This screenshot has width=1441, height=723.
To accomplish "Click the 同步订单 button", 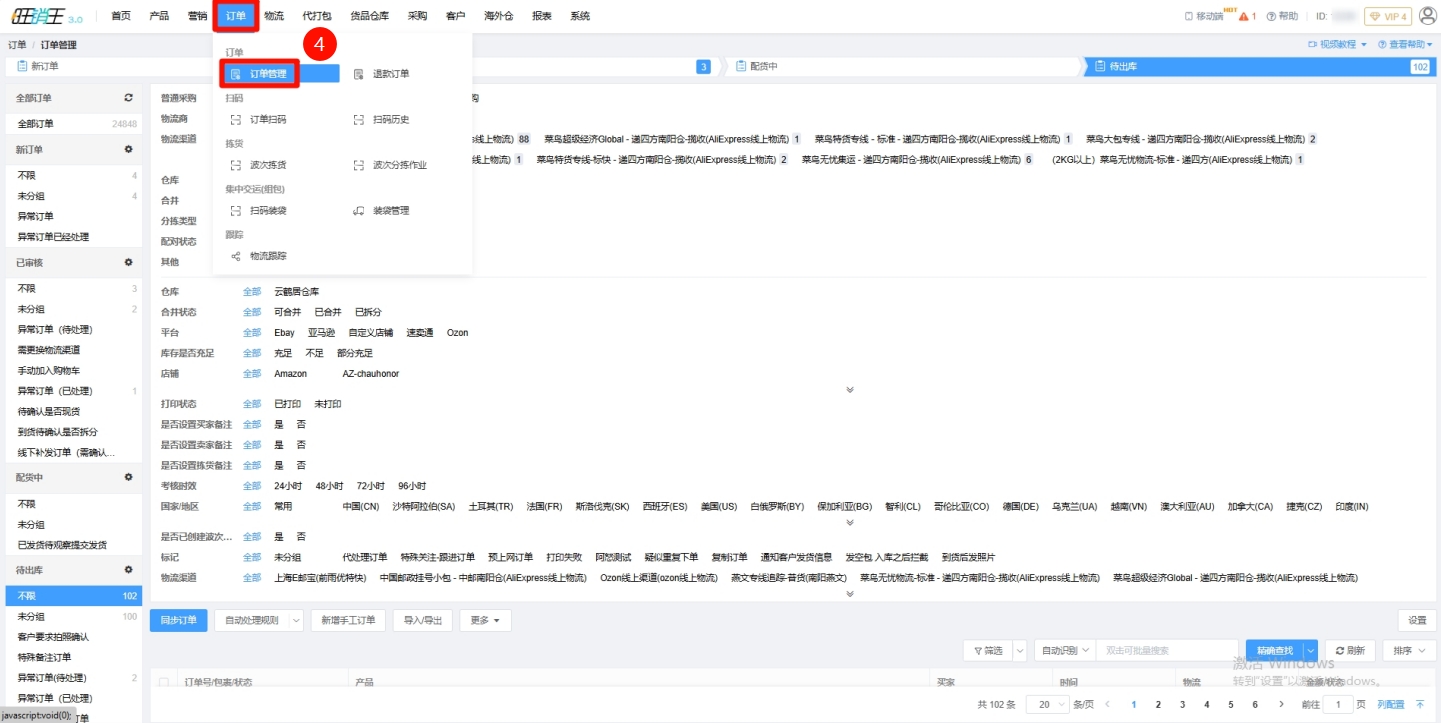I will (x=179, y=620).
